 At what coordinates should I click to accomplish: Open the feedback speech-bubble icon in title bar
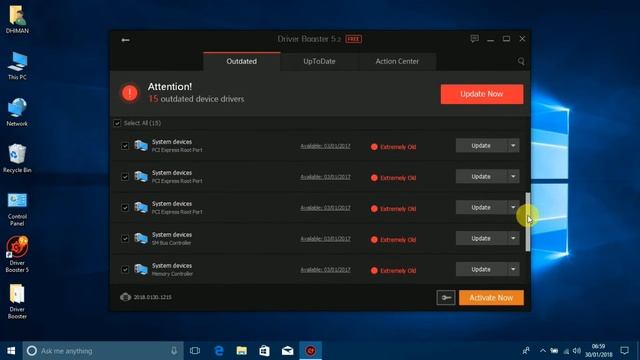(x=474, y=39)
